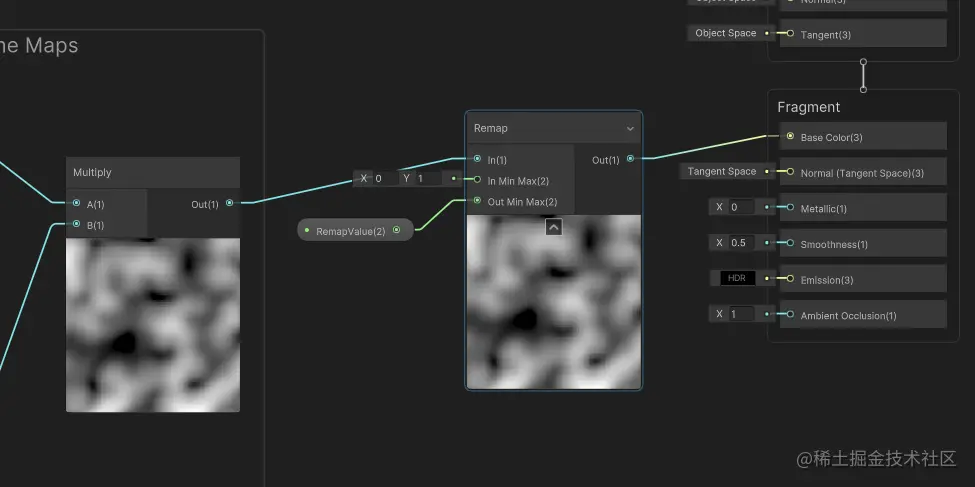Viewport: 975px width, 487px height.
Task: Select the Smoothness(1) block
Action: coord(863,243)
